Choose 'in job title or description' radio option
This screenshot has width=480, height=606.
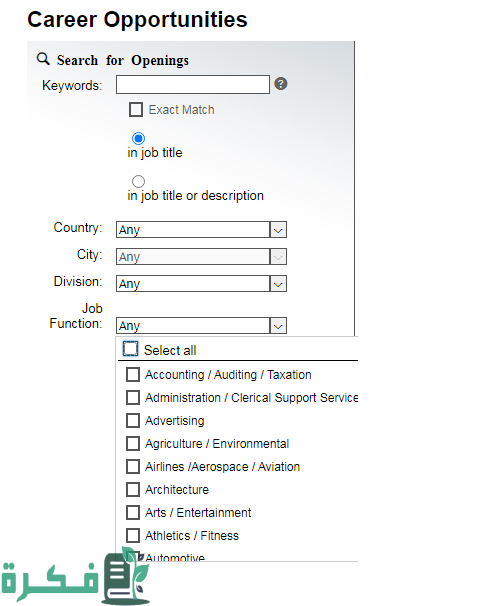138,181
